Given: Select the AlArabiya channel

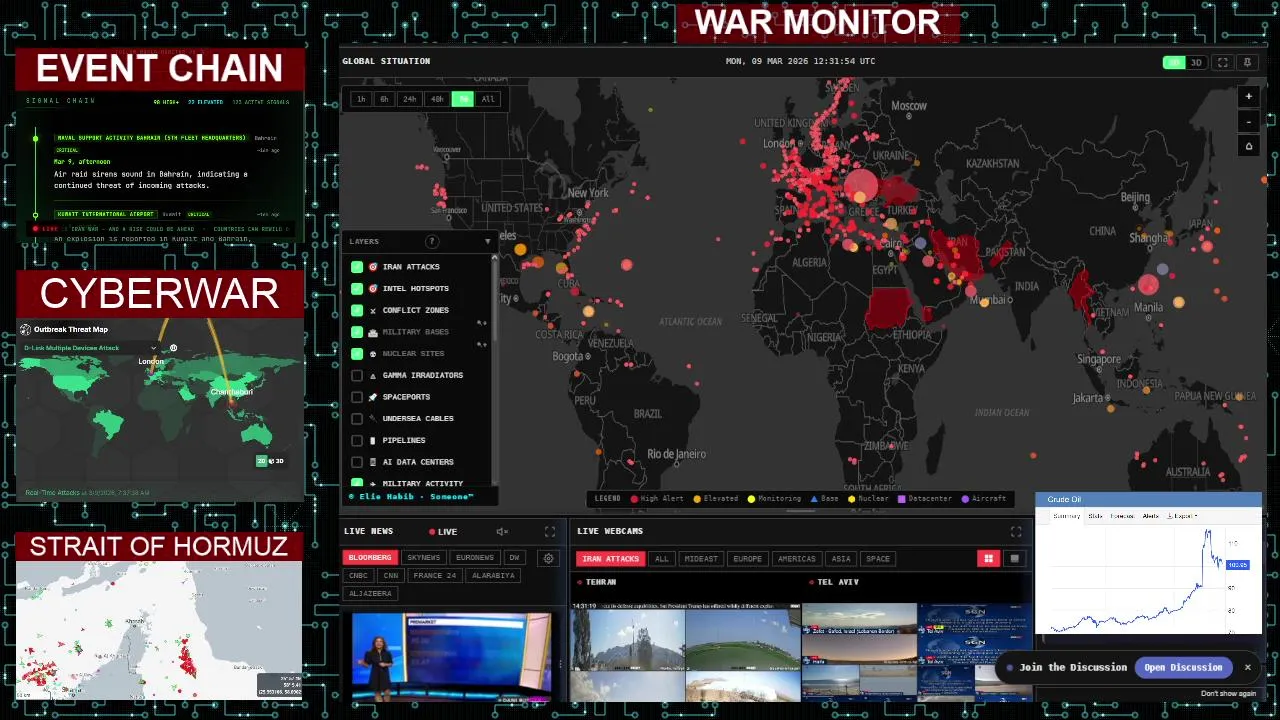Looking at the screenshot, I should [x=493, y=576].
